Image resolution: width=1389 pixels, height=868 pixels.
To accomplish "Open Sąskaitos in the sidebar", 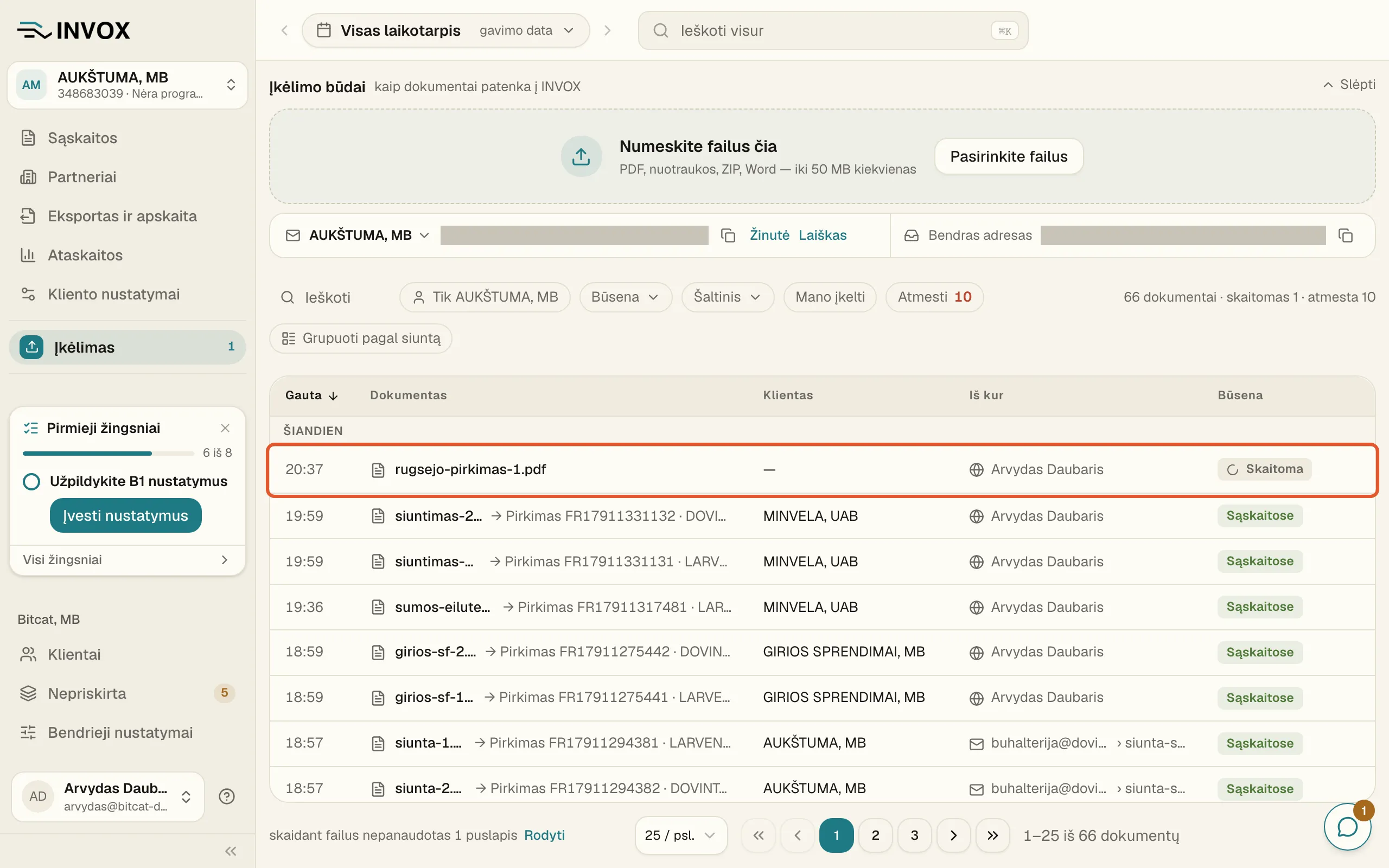I will click(x=128, y=138).
